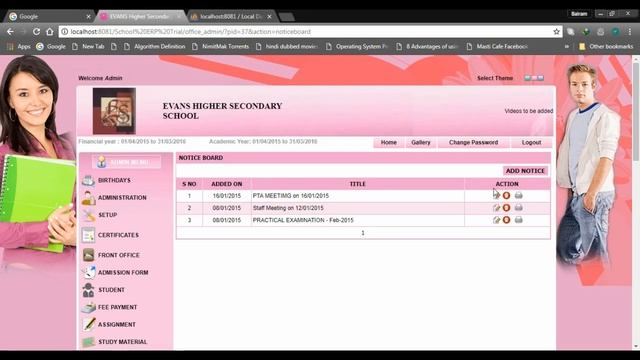Open the FRONT OFFICE sidebar link

click(119, 255)
